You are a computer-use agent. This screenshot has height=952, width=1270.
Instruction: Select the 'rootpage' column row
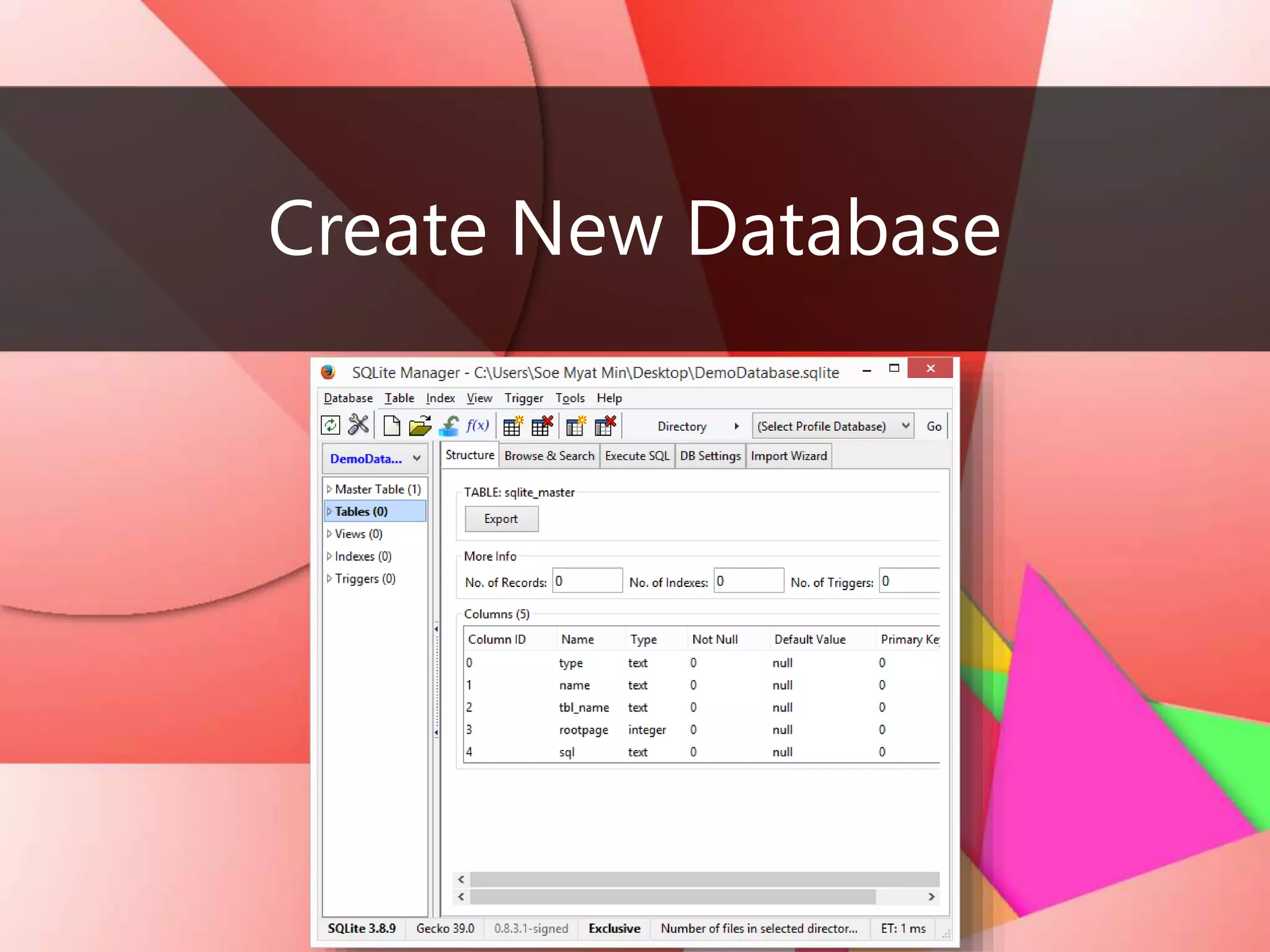coord(702,729)
